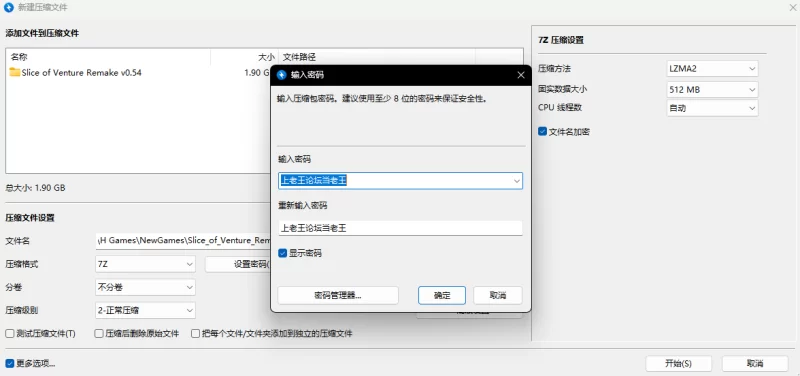This screenshot has width=800, height=376.
Task: Open the 压缩级别 2-正常压缩 dropdown
Action: click(145, 310)
